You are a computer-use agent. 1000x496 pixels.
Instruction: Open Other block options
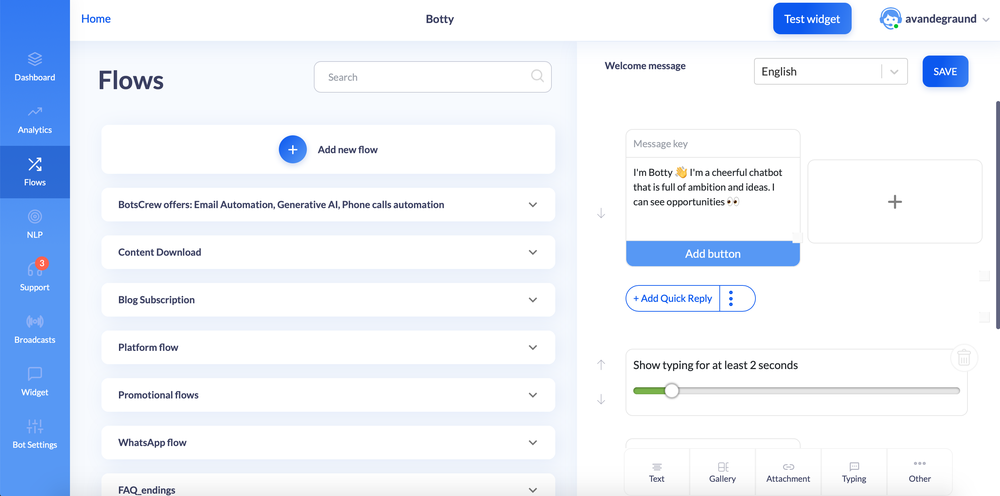click(x=920, y=472)
